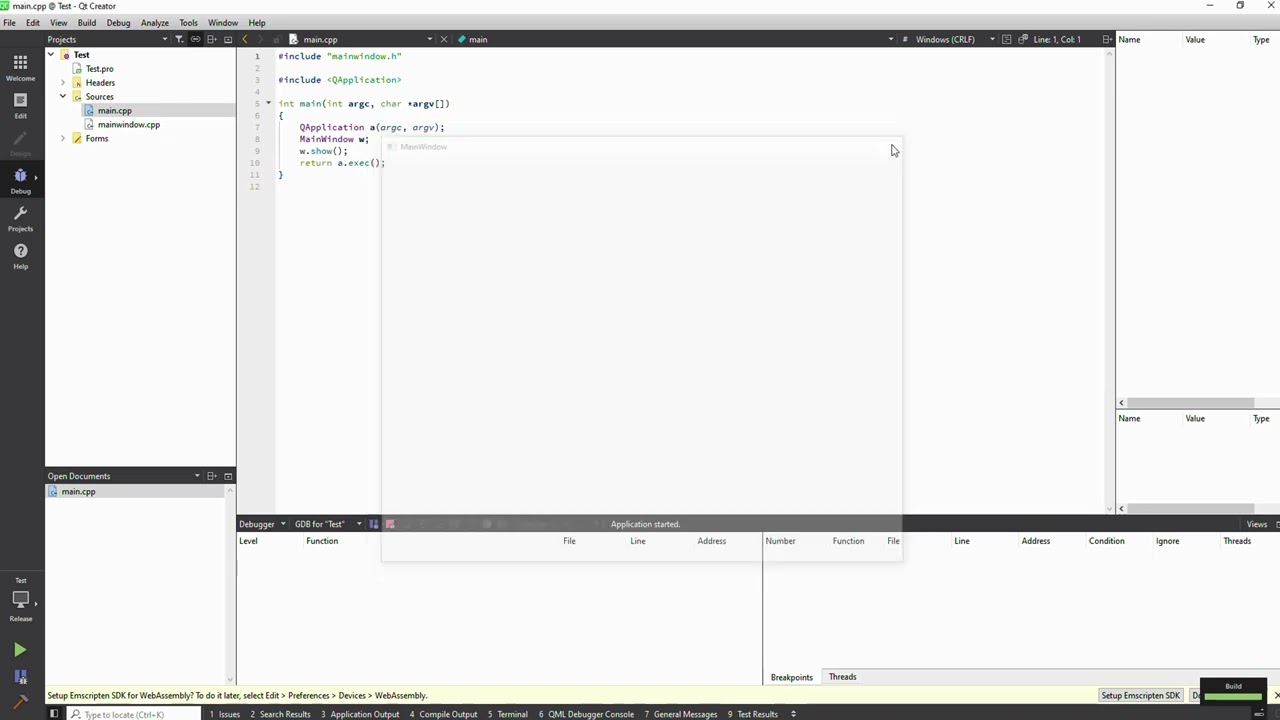Run the project with green play button
The width and height of the screenshot is (1280, 720).
tap(20, 650)
